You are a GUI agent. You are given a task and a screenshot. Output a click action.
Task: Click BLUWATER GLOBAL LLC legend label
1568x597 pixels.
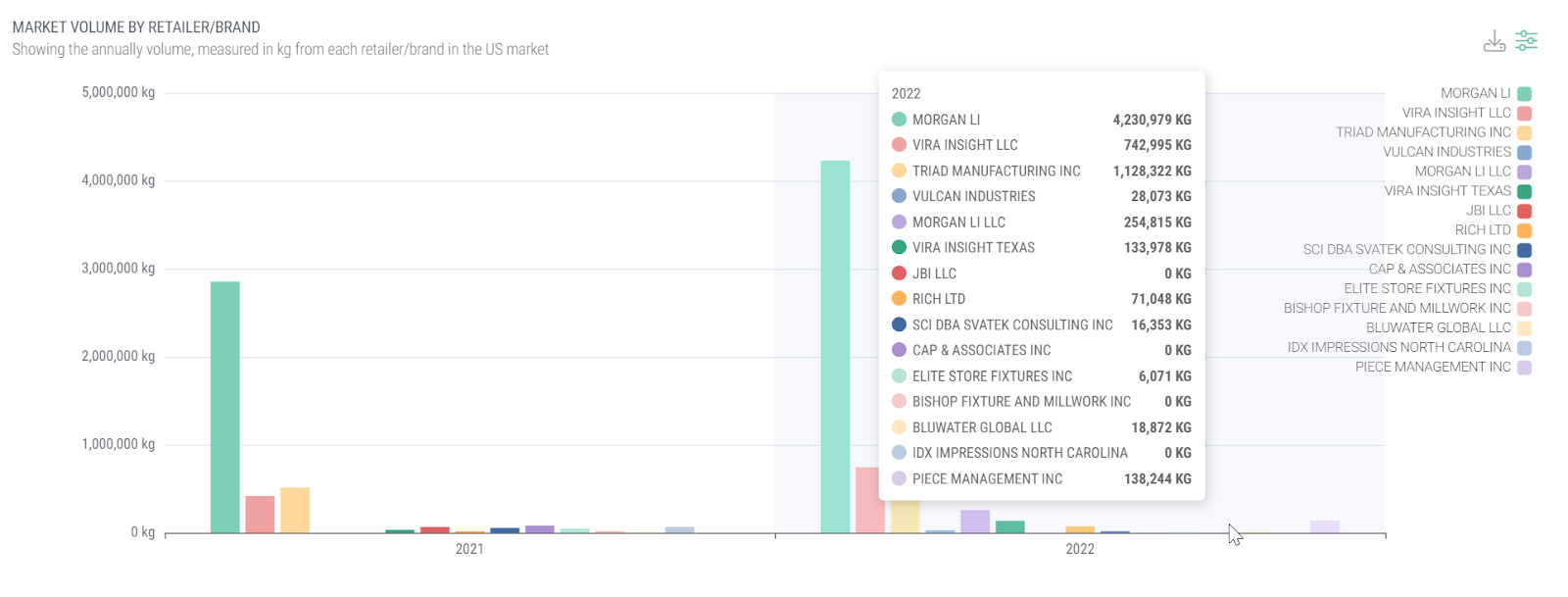(x=1439, y=328)
